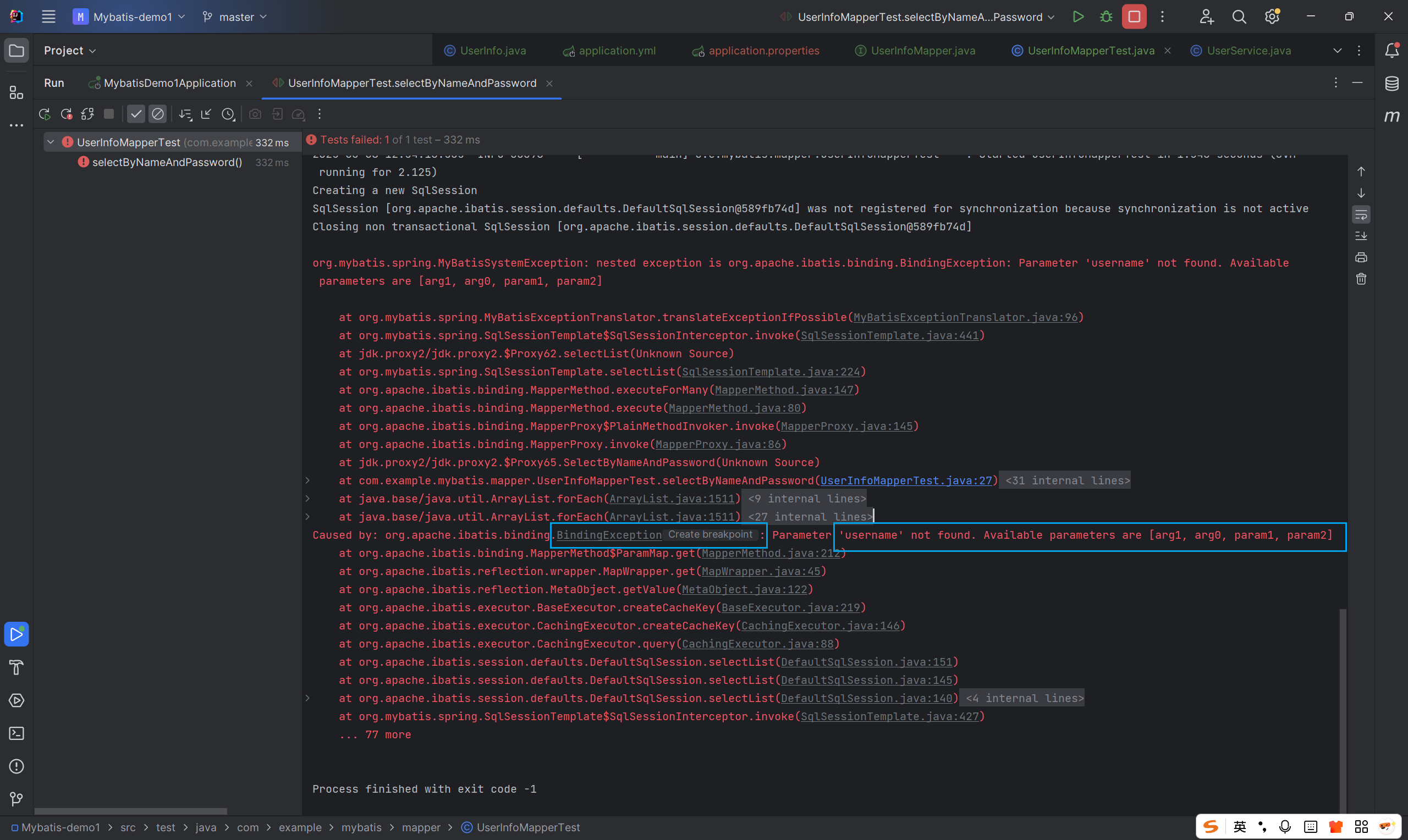Open test history clock icon
The image size is (1408, 840).
[228, 114]
